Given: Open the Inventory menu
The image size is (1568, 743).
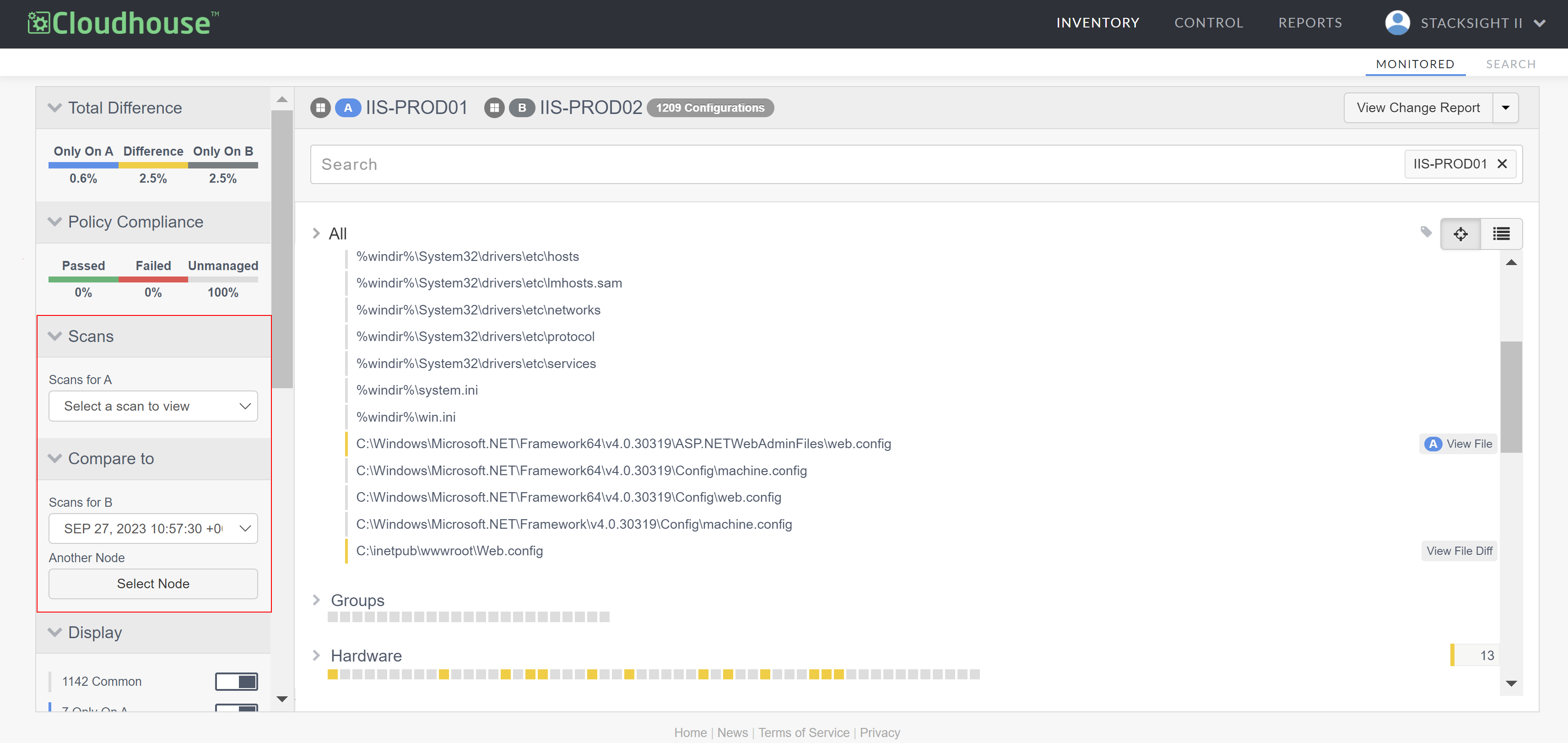Looking at the screenshot, I should click(1098, 23).
